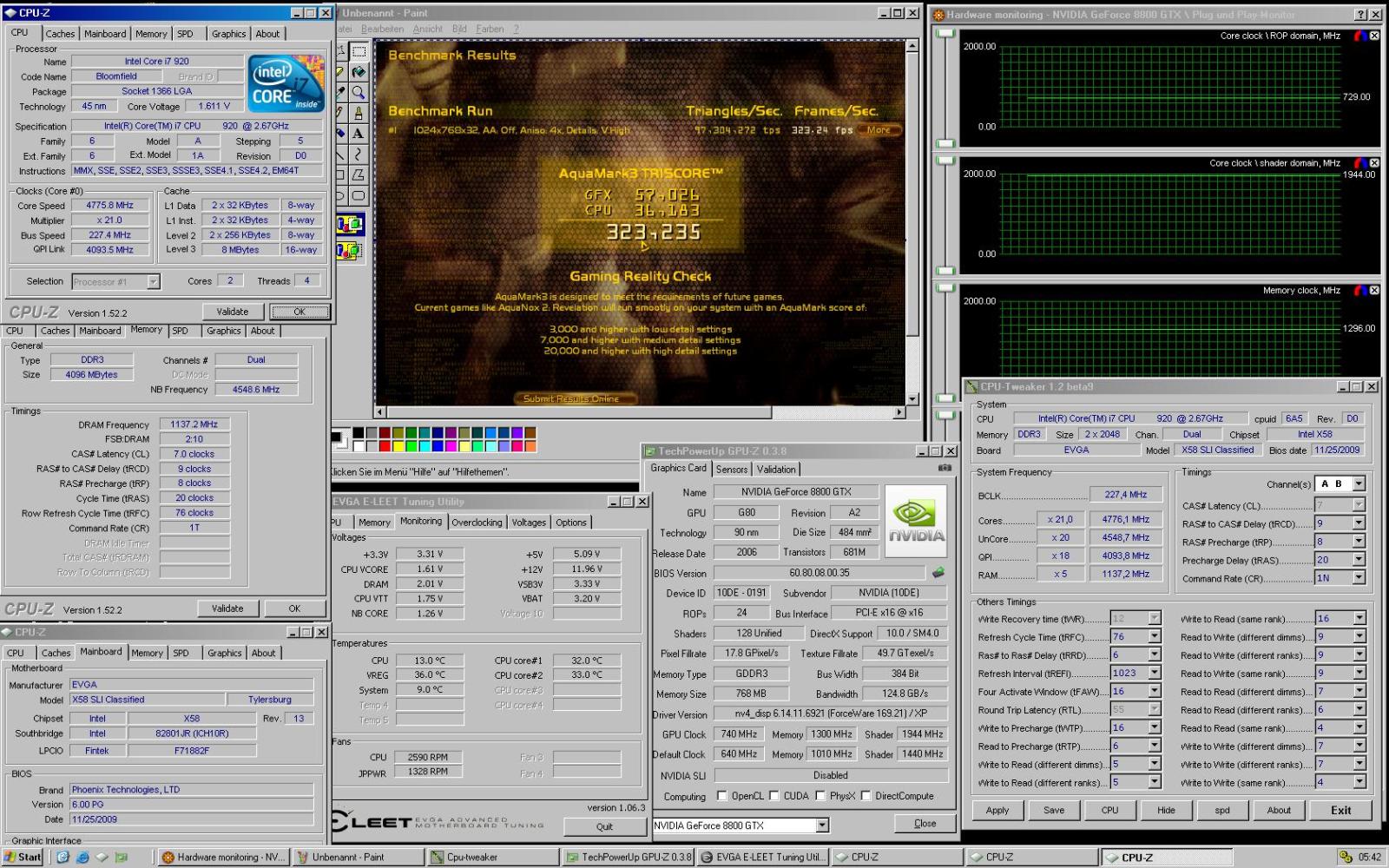Image resolution: width=1389 pixels, height=868 pixels.
Task: Open the Command Rate (CR) dropdown in CPU-Tweaker
Action: pos(1359,578)
